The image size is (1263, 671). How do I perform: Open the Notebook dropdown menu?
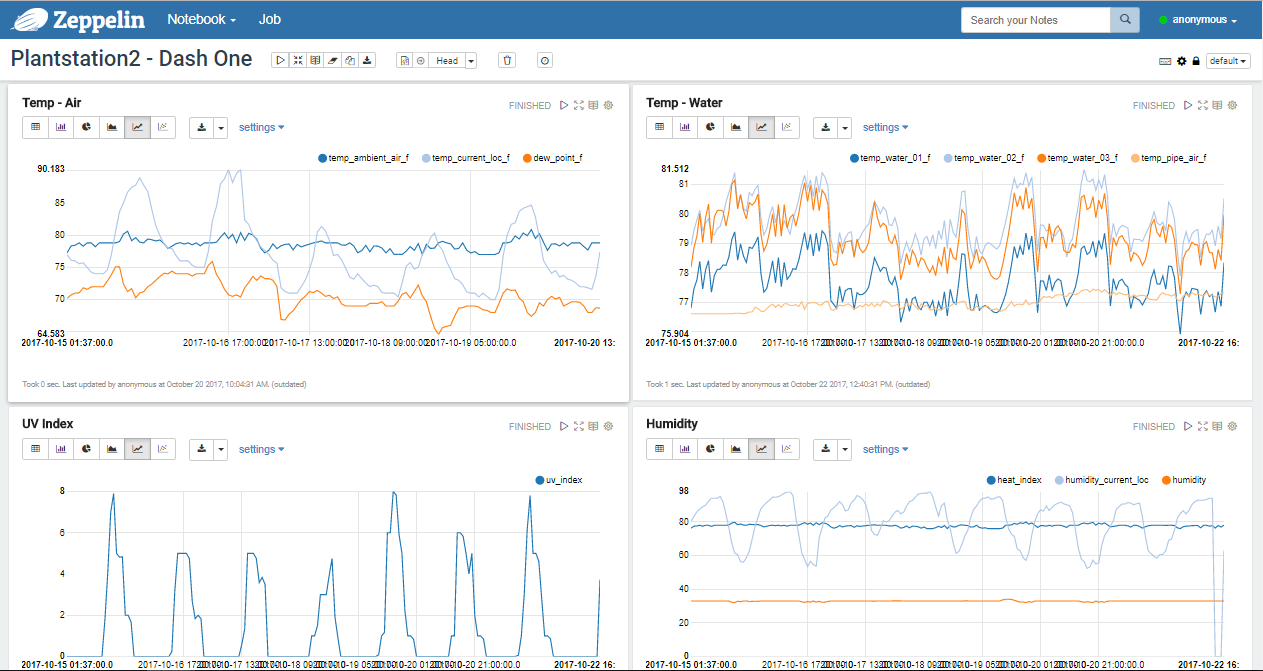click(x=202, y=19)
